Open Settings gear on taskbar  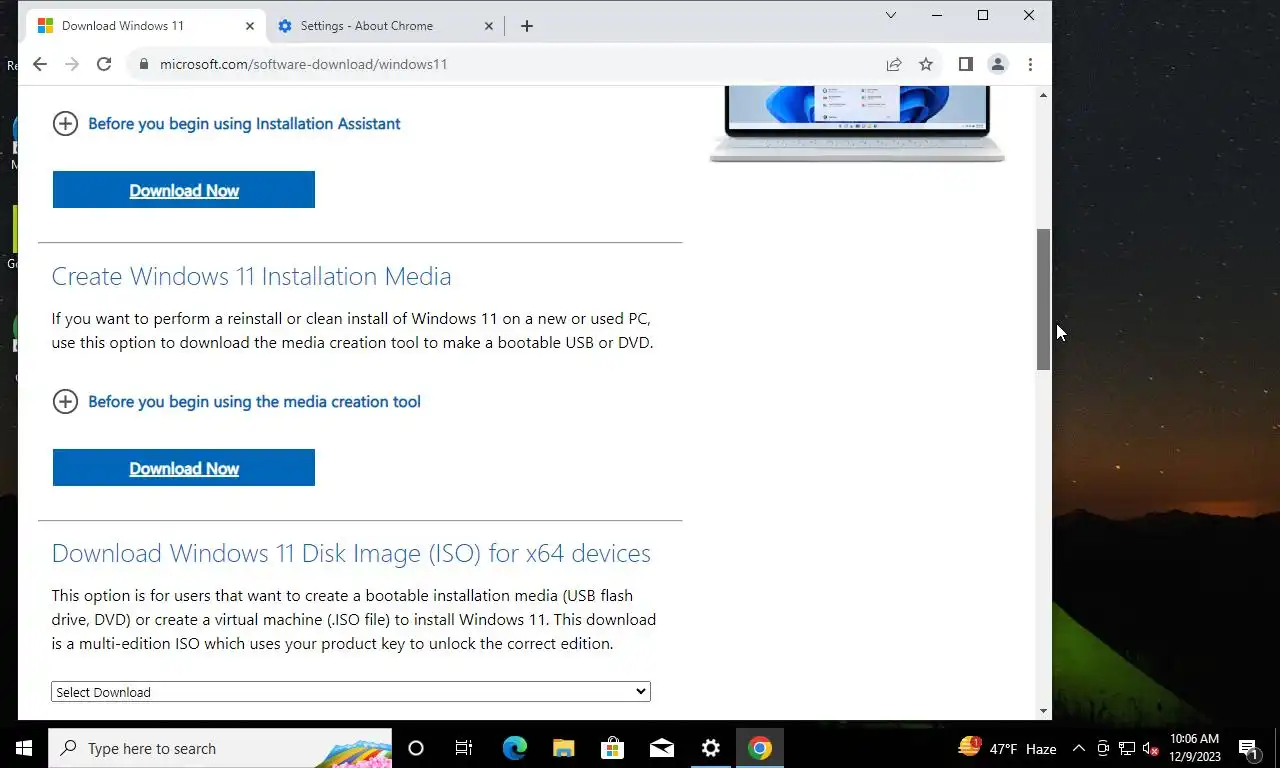(710, 748)
